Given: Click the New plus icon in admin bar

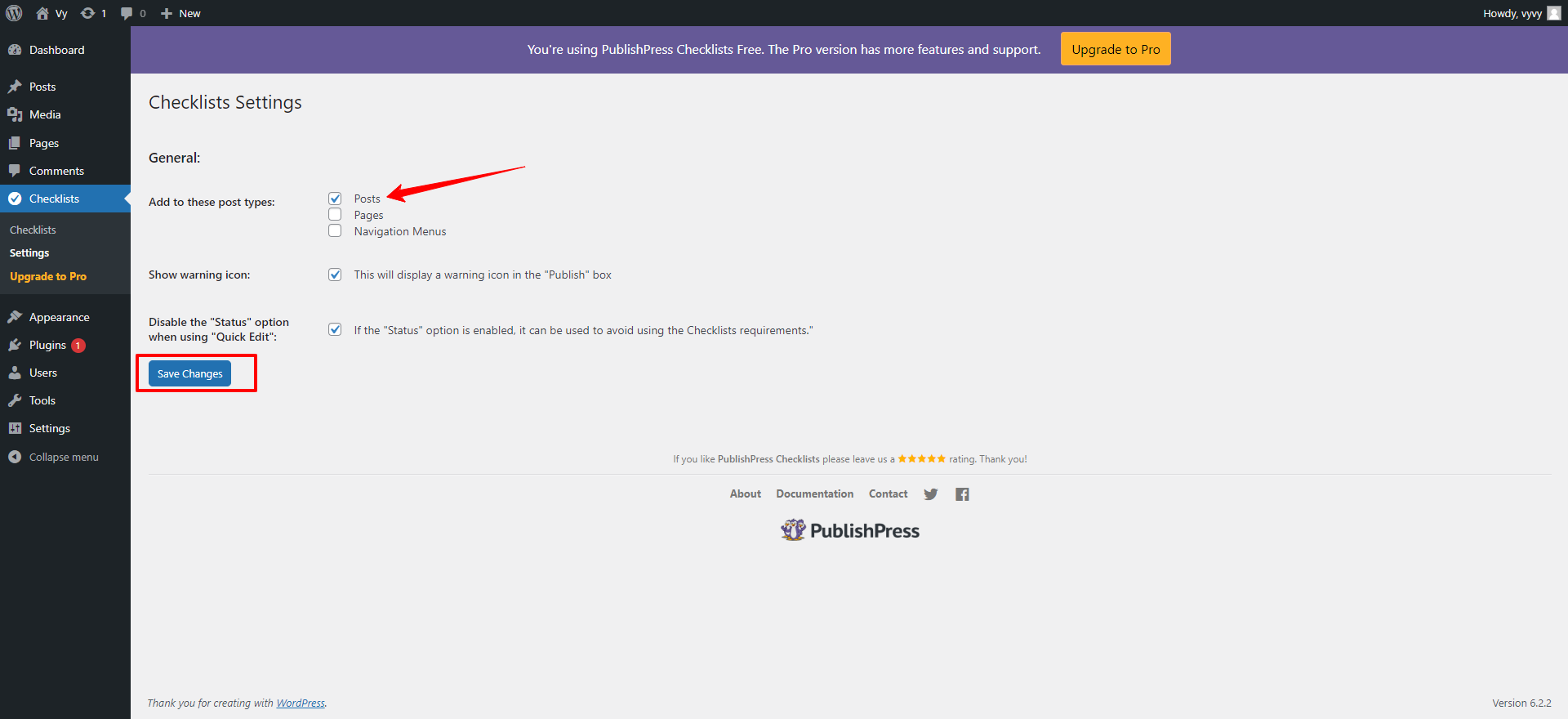Looking at the screenshot, I should click(x=167, y=13).
